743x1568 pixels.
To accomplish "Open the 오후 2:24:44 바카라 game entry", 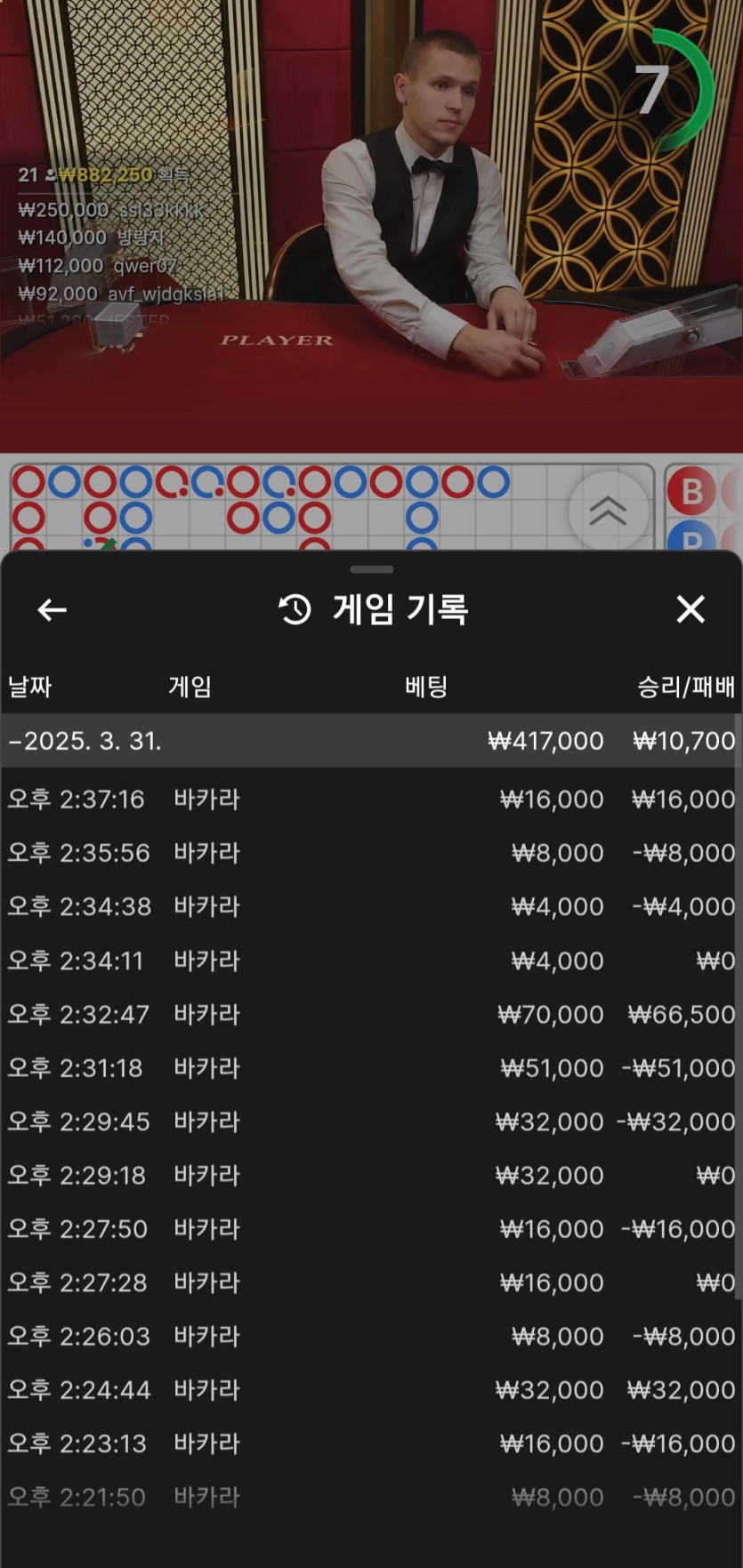I will (x=371, y=1390).
